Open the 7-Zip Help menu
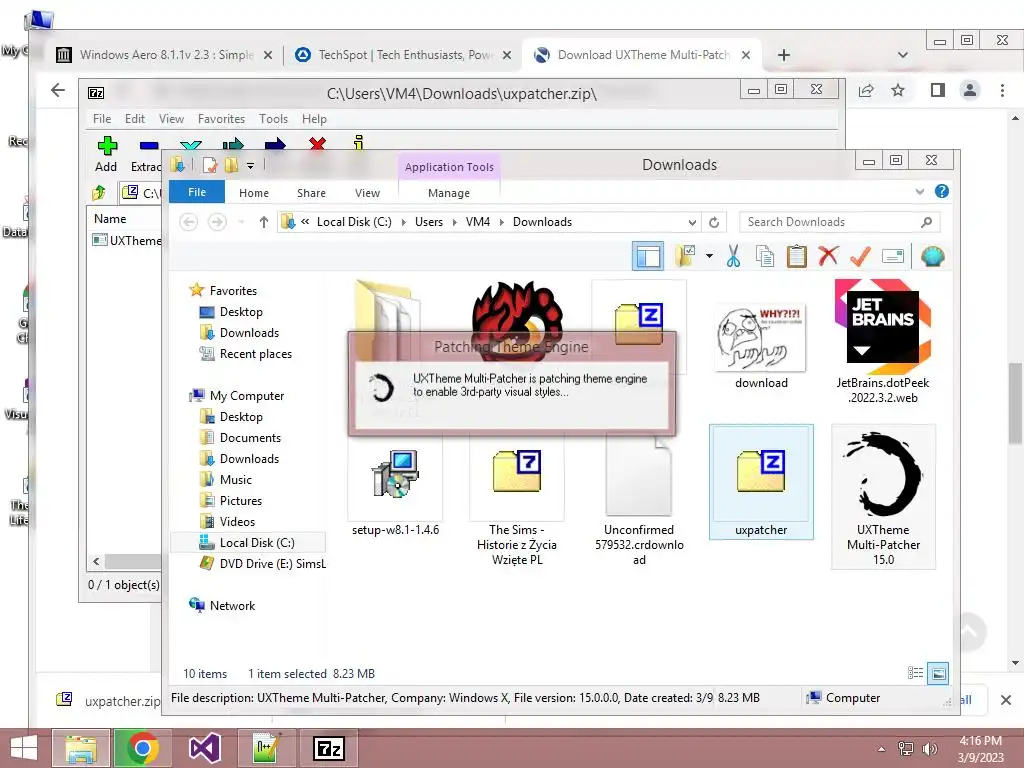This screenshot has width=1024, height=768. click(x=314, y=119)
